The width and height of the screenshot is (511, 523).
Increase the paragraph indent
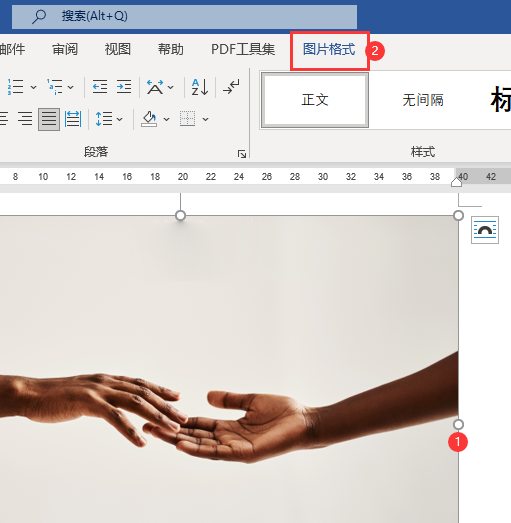(x=124, y=86)
